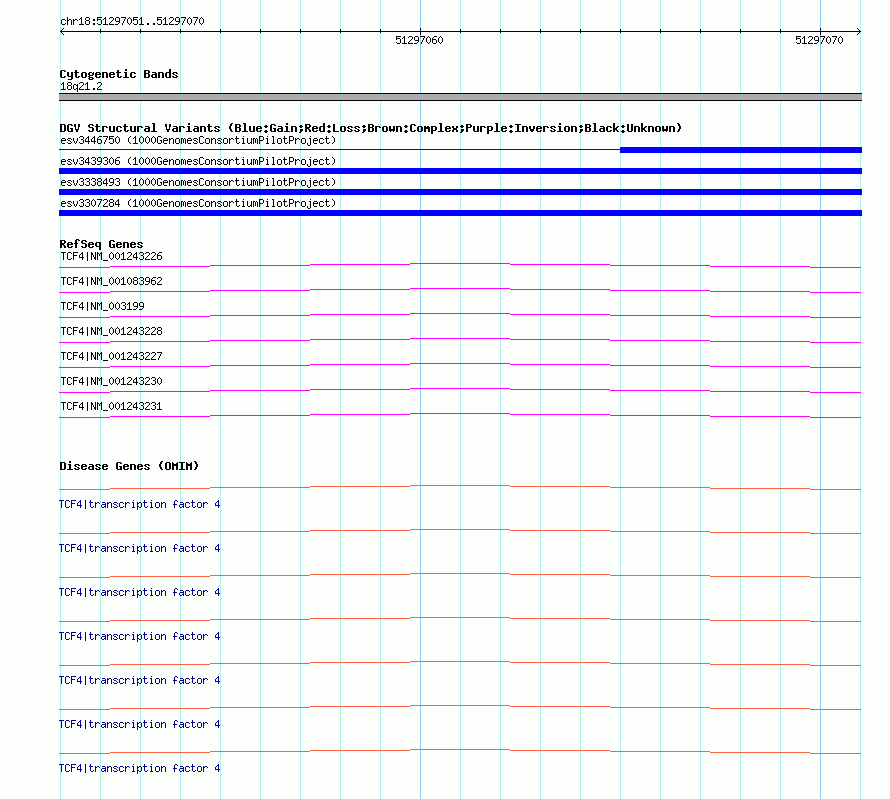Click the esv3338493 variant label
890x799 pixels.
coord(198,182)
